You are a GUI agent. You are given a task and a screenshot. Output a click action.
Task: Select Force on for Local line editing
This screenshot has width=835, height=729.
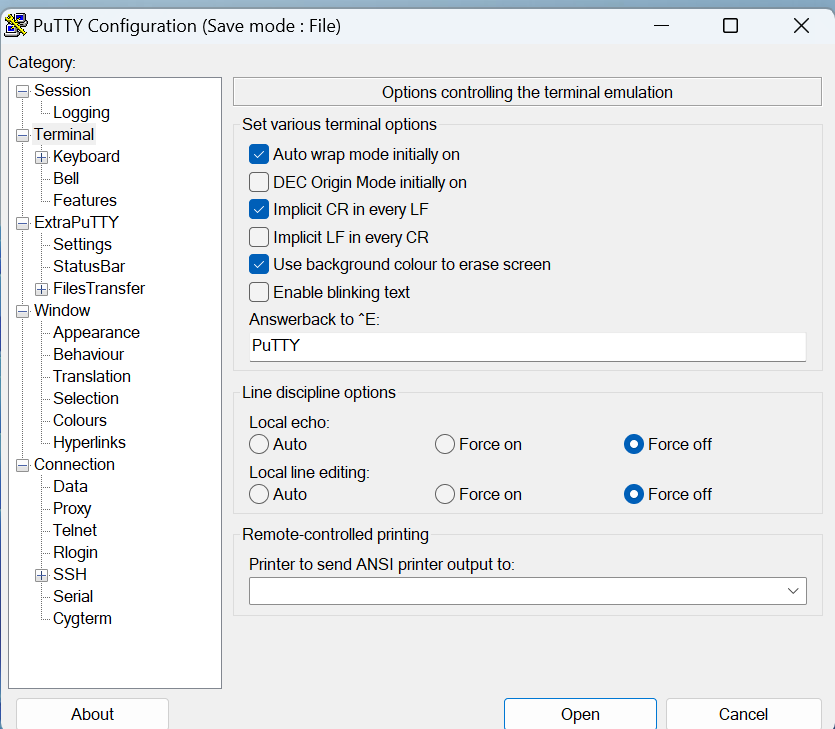[446, 494]
